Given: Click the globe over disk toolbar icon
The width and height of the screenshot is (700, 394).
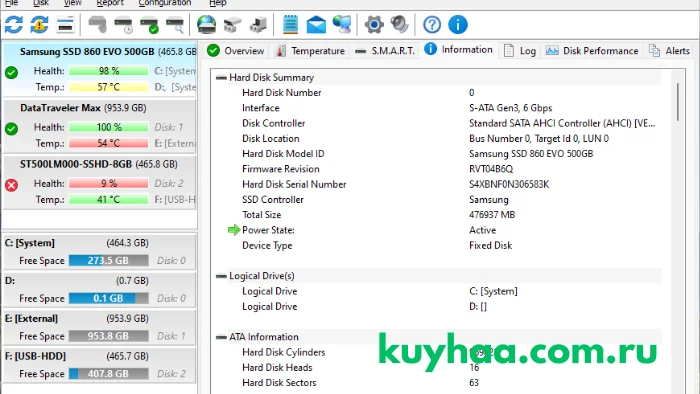Looking at the screenshot, I should click(x=206, y=25).
